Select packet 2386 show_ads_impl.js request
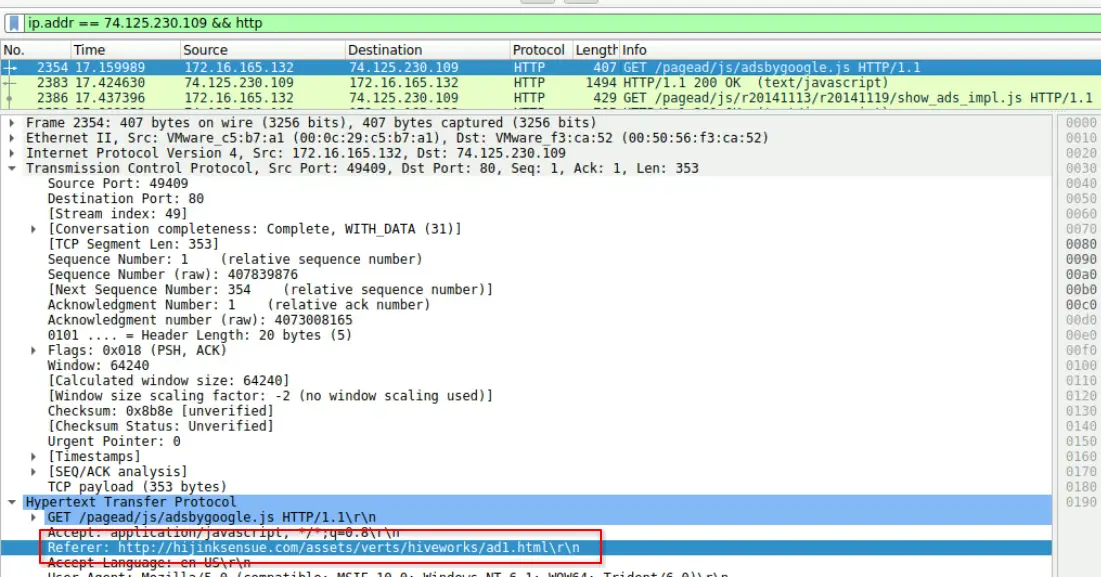Screen dimensions: 1101x577 (x=550, y=98)
